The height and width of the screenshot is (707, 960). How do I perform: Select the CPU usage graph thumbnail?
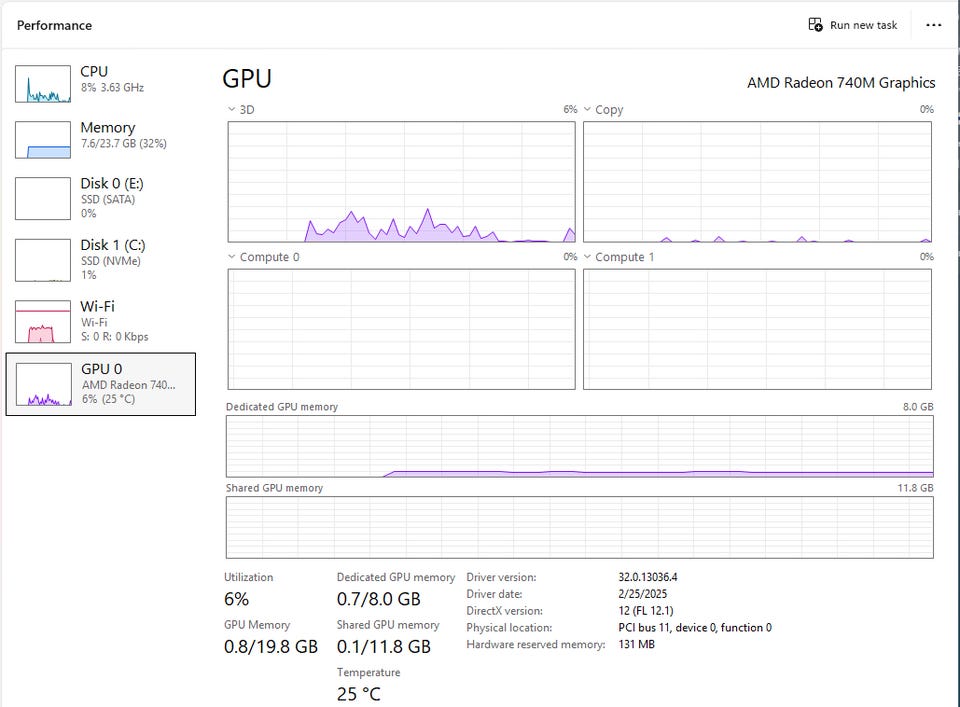point(43,84)
